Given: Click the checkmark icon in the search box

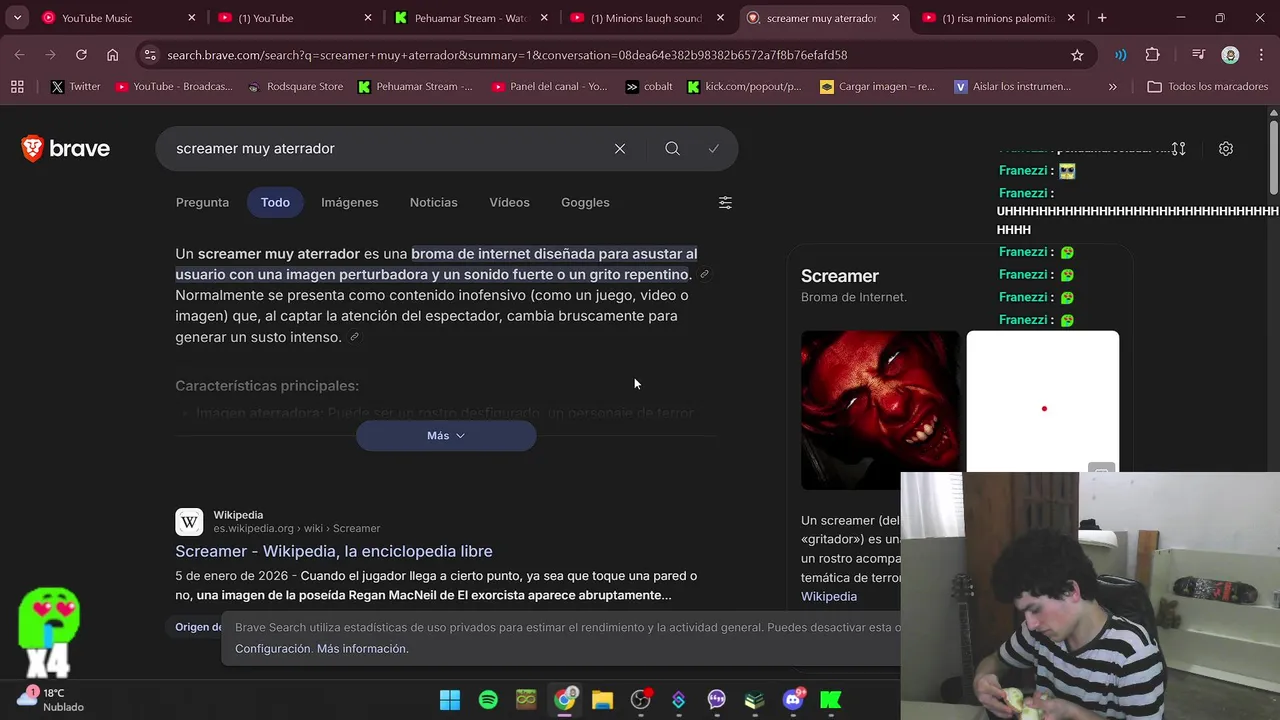Looking at the screenshot, I should (x=713, y=149).
